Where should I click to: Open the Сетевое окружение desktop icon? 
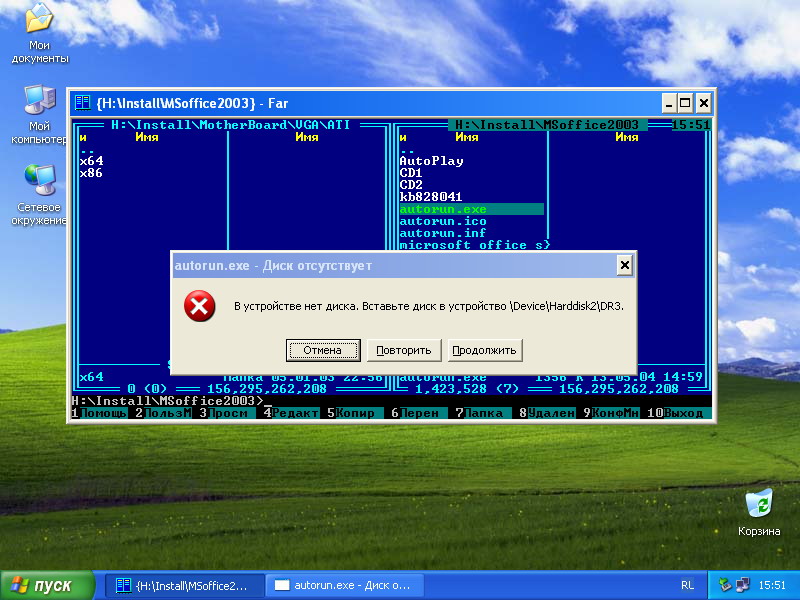point(40,195)
